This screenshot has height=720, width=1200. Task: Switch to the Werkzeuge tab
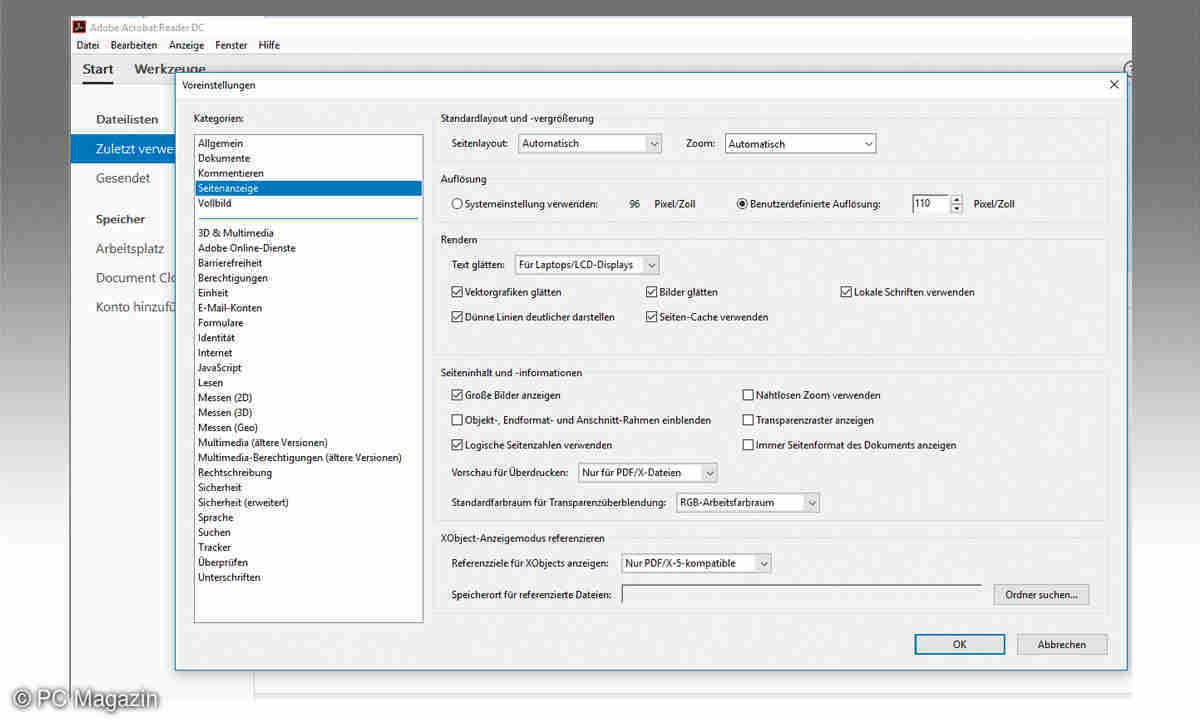pos(170,69)
